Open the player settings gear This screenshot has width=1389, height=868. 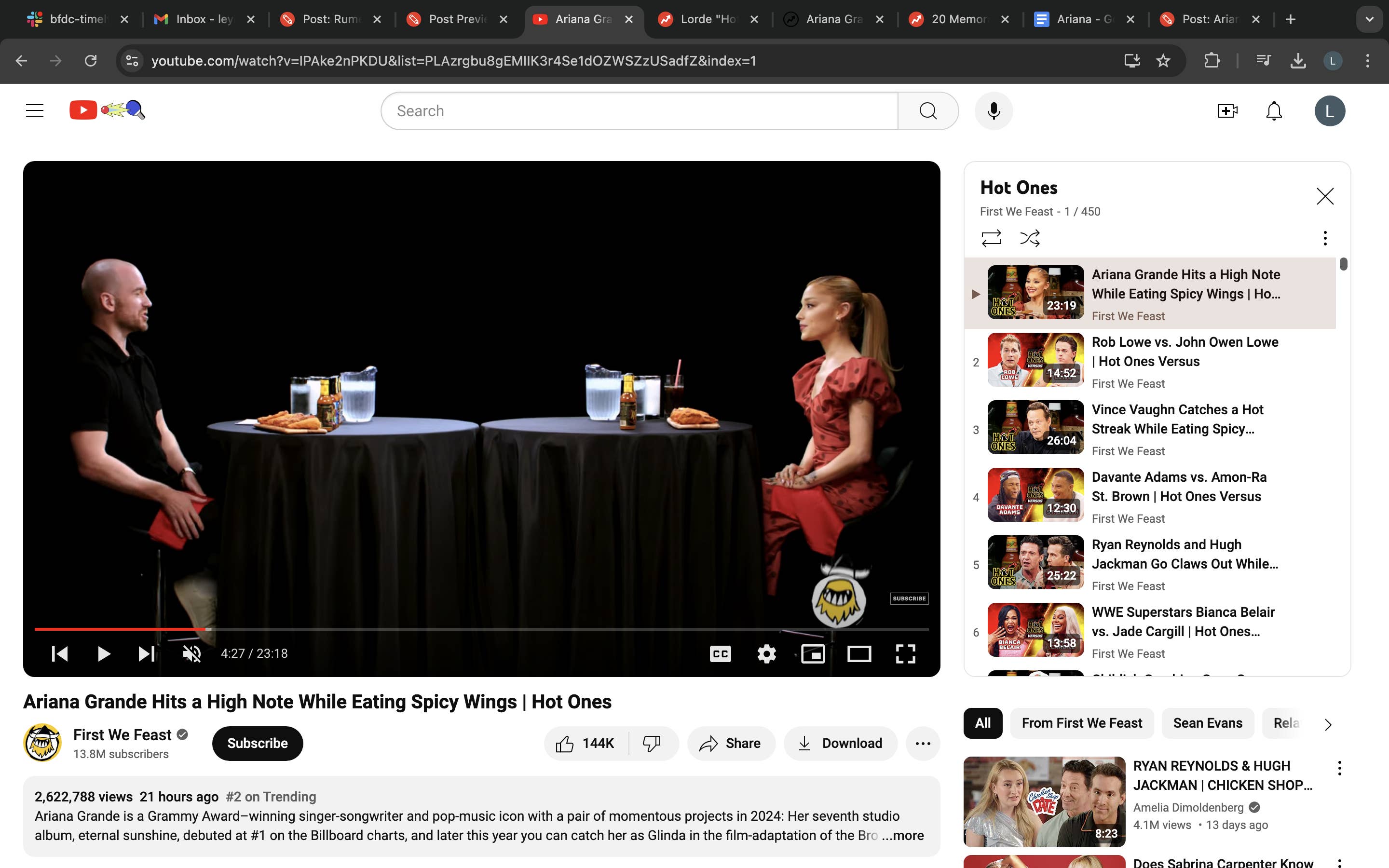766,653
